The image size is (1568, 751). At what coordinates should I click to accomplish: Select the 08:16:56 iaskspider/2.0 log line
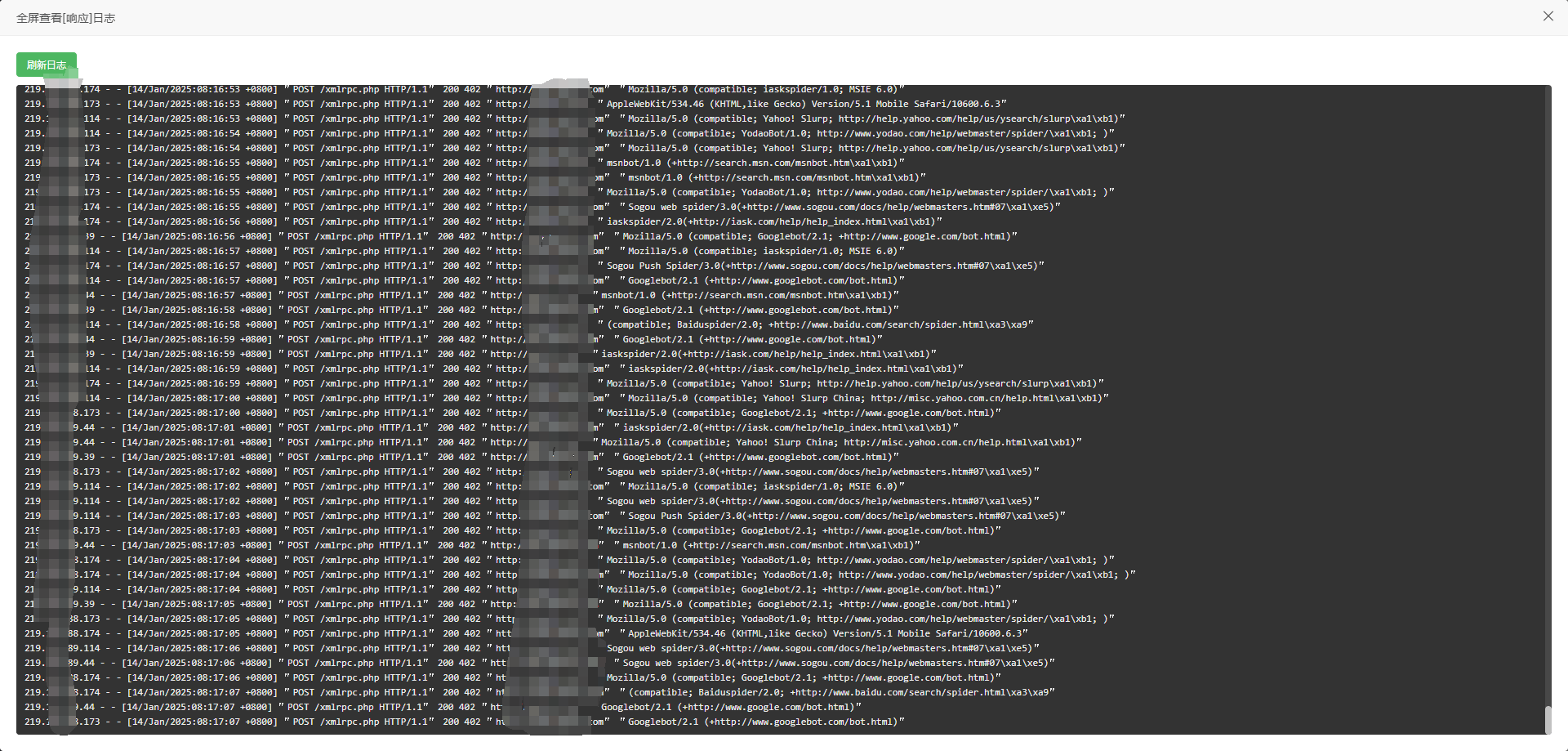click(483, 221)
